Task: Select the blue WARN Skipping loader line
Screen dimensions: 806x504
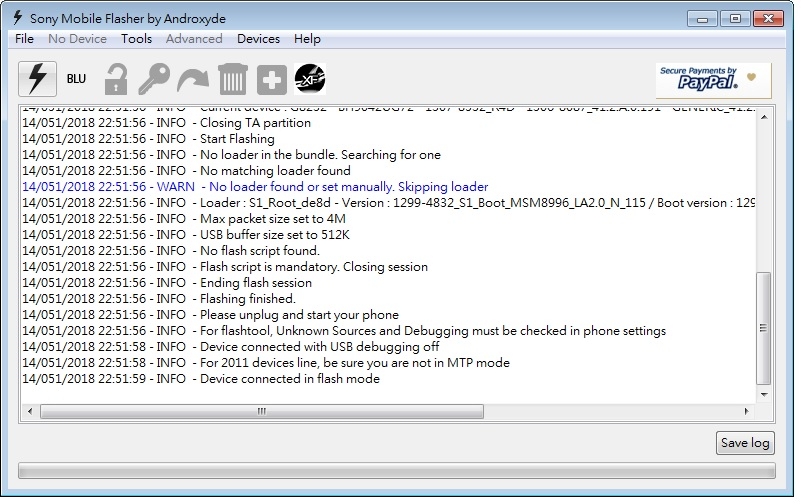Action: [255, 187]
